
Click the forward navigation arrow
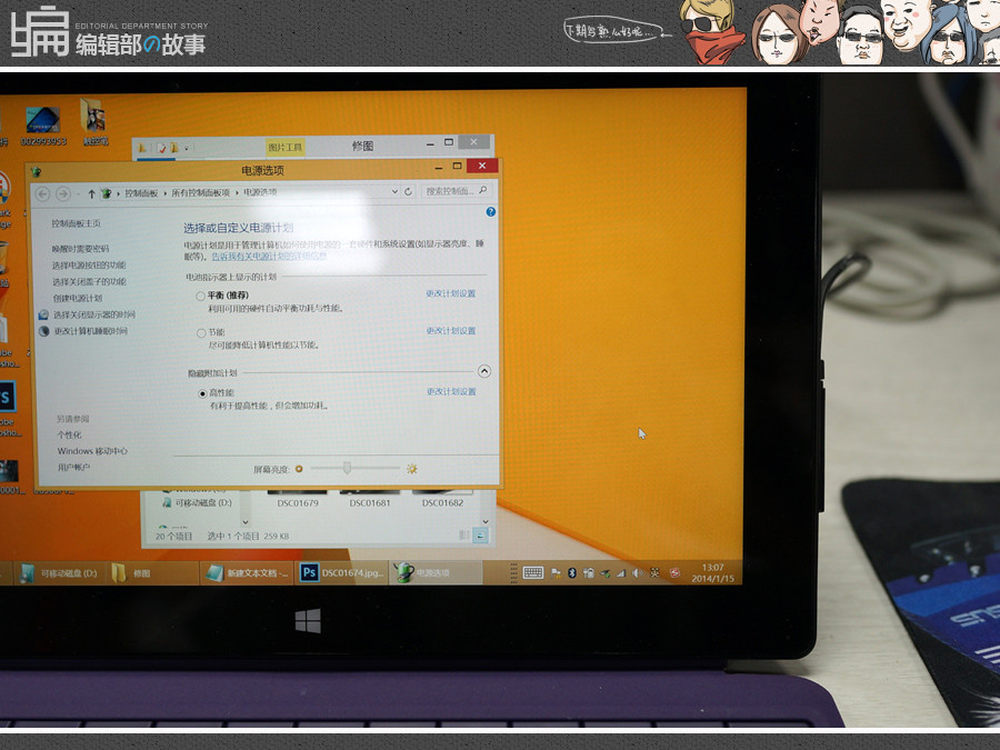click(x=62, y=193)
